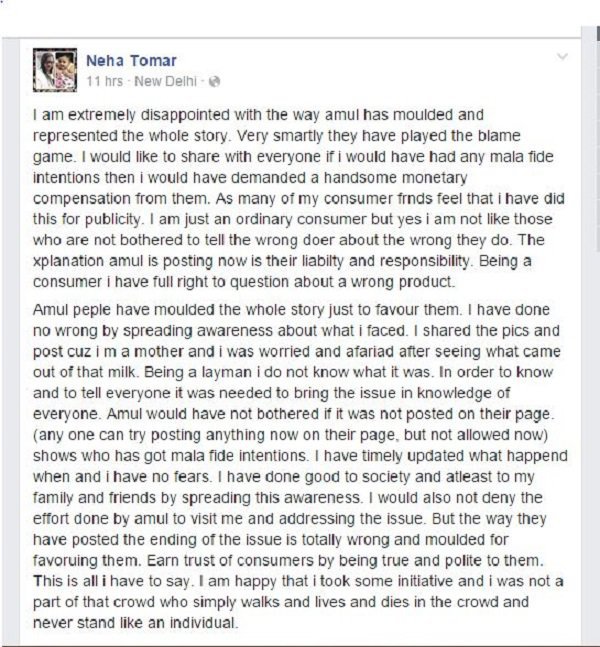Expand the post options chevron
Viewport: 600px width, 647px height.
[x=562, y=57]
